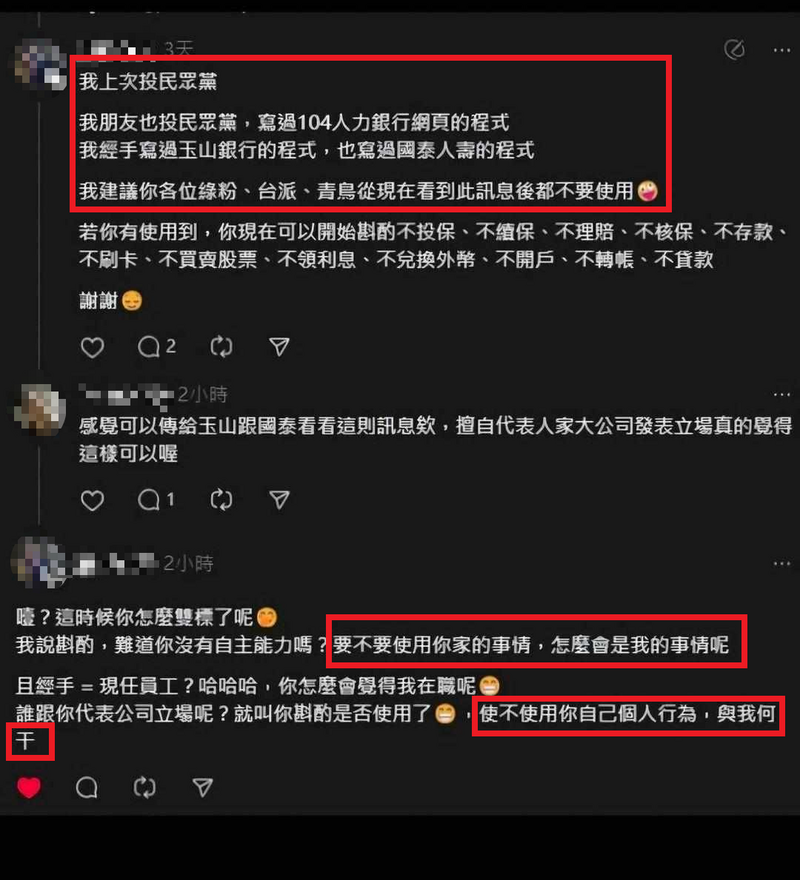Unlike the last comment with red heart
Screen dimensions: 800x880
[x=29, y=787]
